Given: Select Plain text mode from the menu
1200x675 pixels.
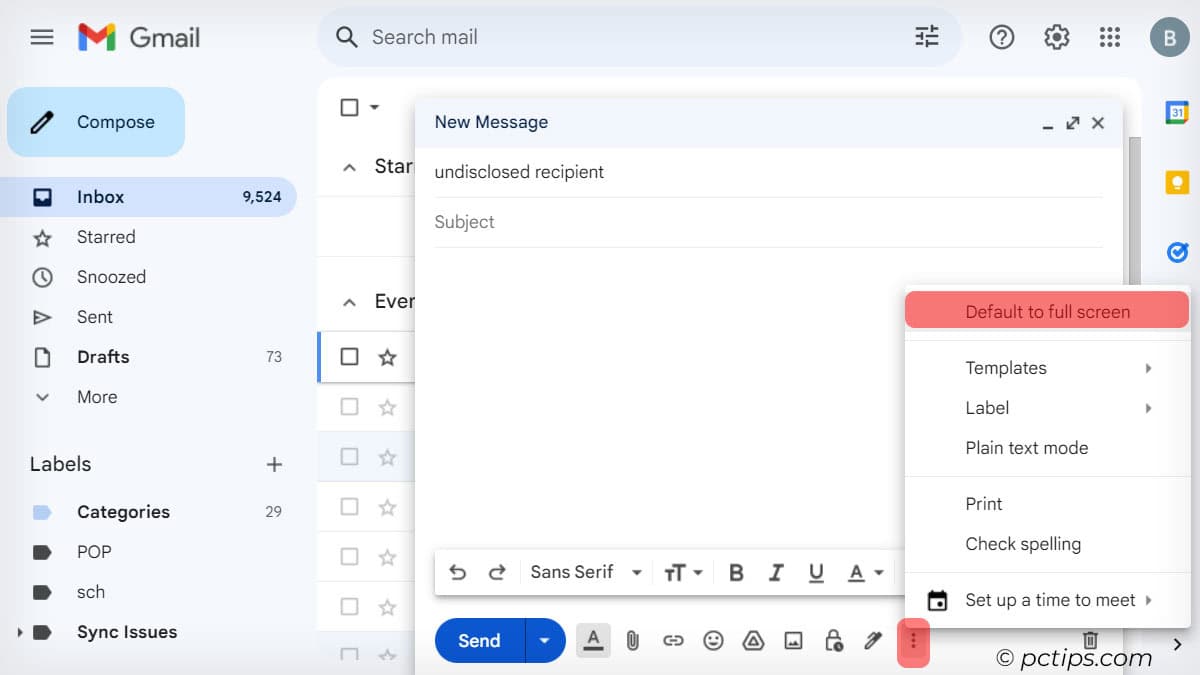Looking at the screenshot, I should pyautogui.click(x=1027, y=448).
